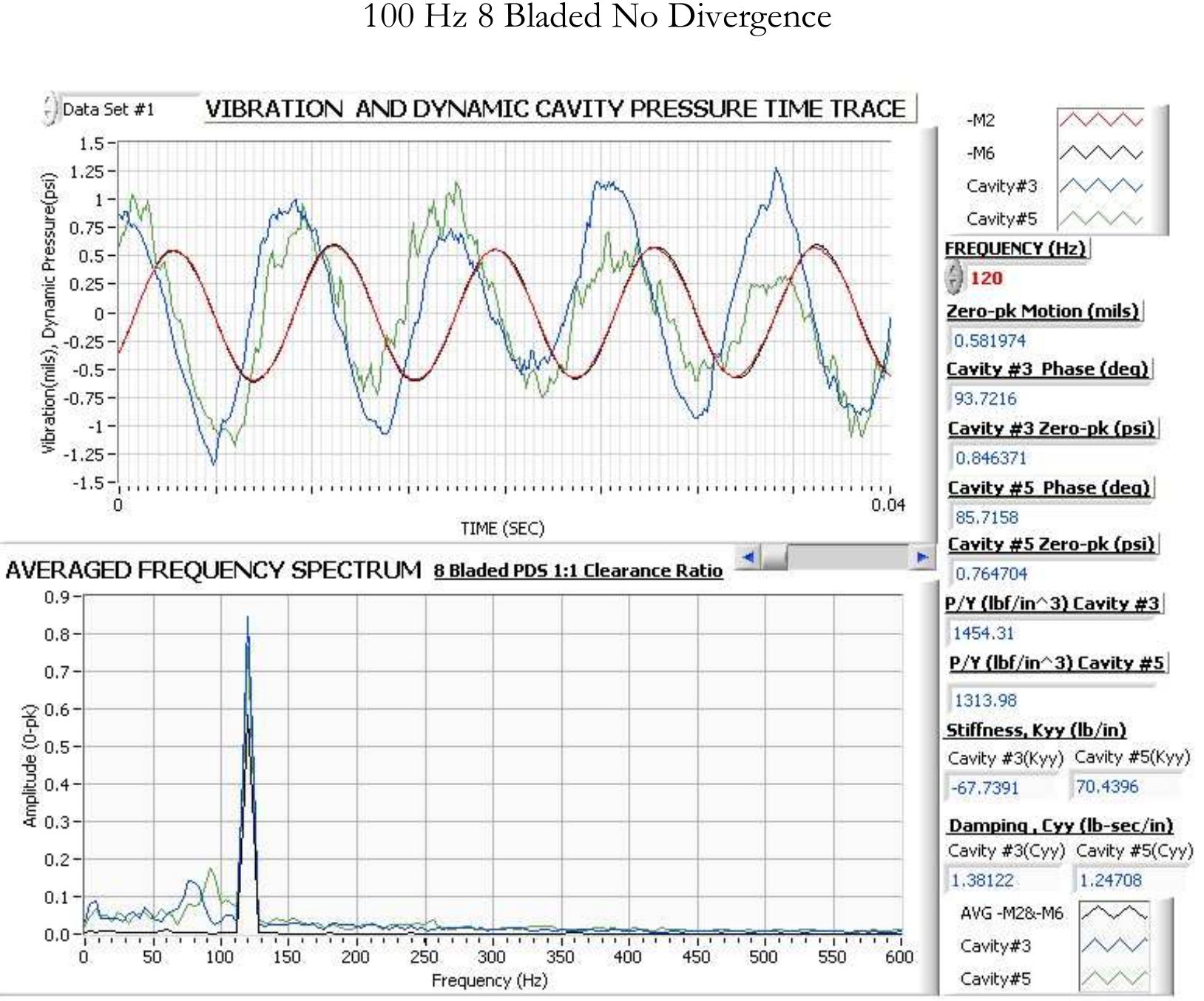Select the Cavity #5 Cyy damping value
The height and width of the screenshot is (1001, 1204).
point(1110,880)
